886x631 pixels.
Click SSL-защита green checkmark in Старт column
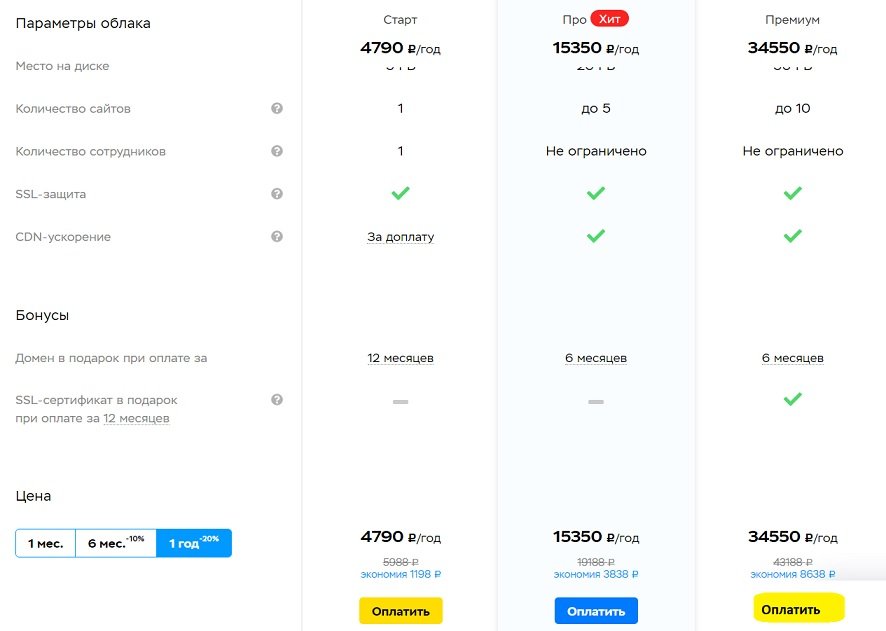[401, 193]
